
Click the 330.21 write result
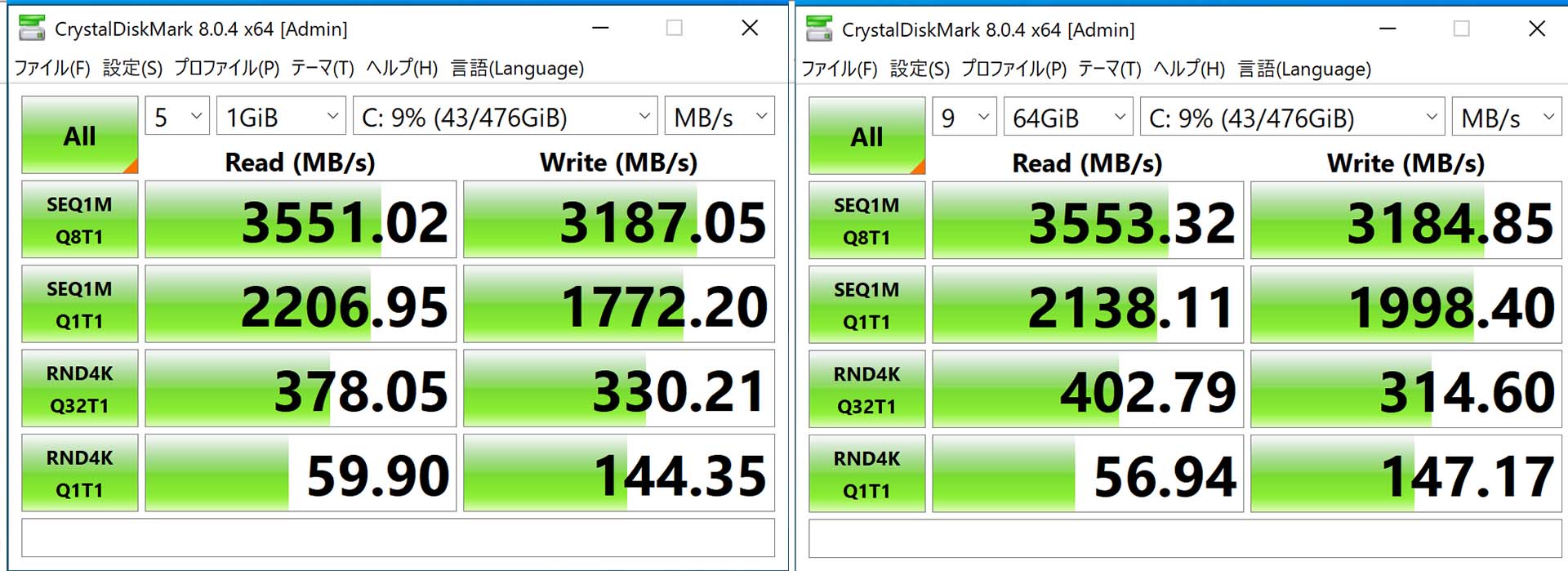pos(619,388)
